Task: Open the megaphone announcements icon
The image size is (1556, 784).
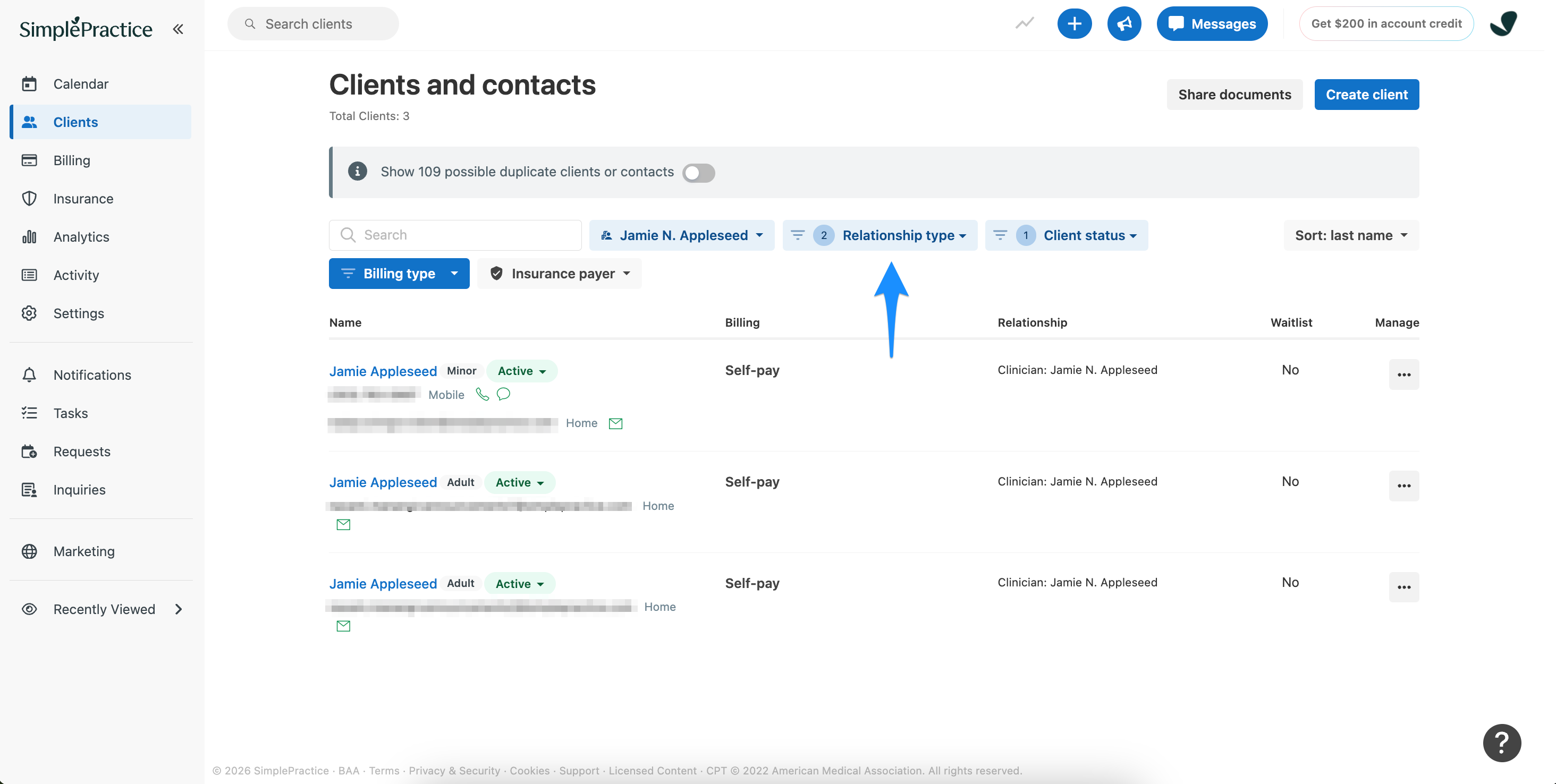Action: [x=1123, y=23]
